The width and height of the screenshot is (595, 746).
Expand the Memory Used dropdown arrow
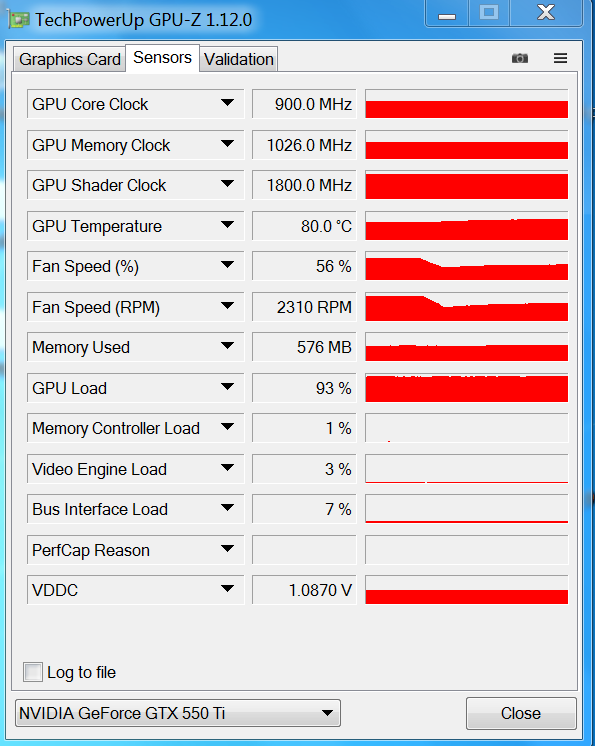click(227, 345)
